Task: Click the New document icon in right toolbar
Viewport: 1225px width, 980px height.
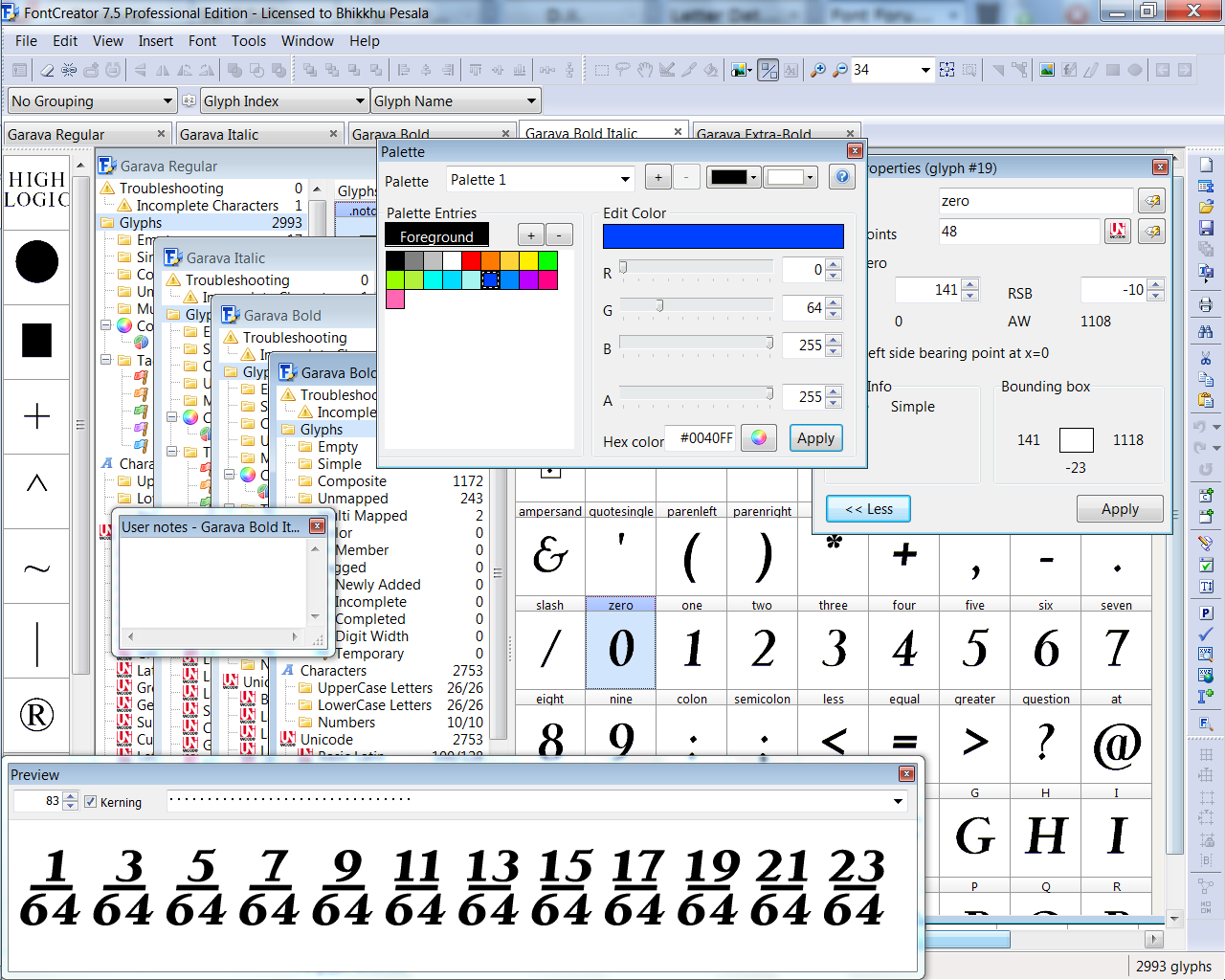Action: [1206, 165]
